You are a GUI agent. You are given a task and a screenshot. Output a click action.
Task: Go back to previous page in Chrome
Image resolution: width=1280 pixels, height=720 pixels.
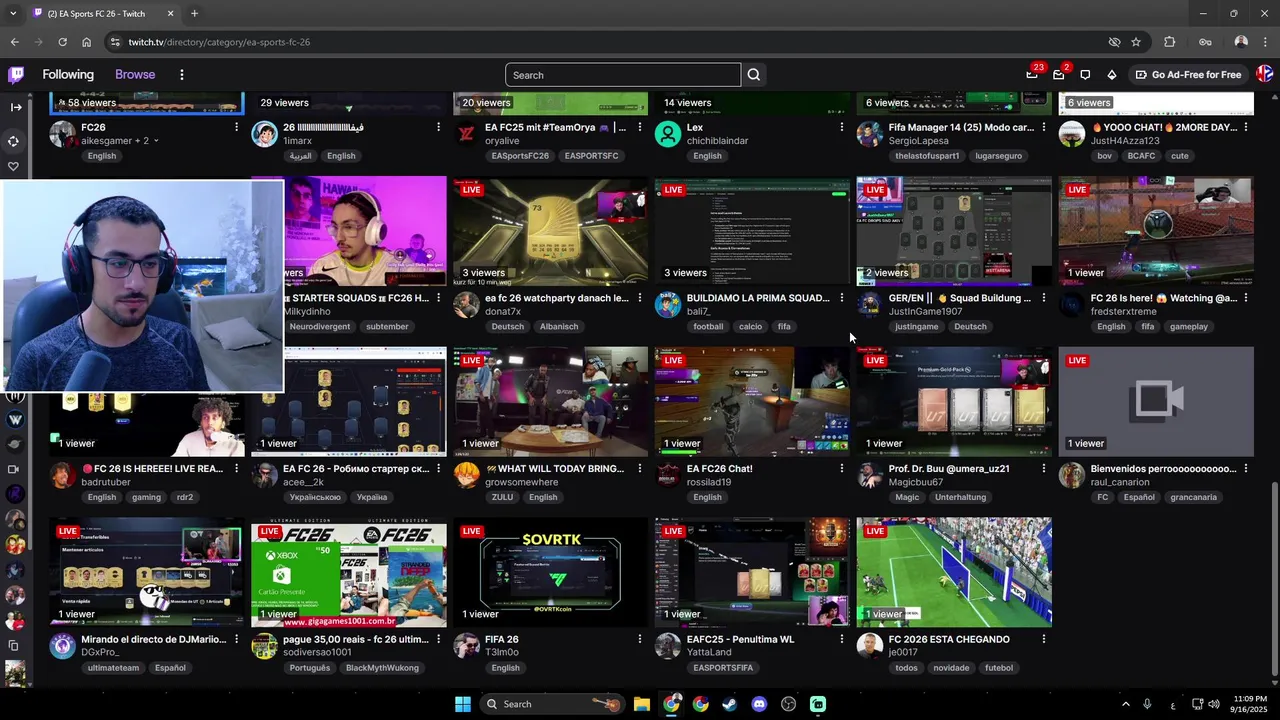[x=15, y=42]
